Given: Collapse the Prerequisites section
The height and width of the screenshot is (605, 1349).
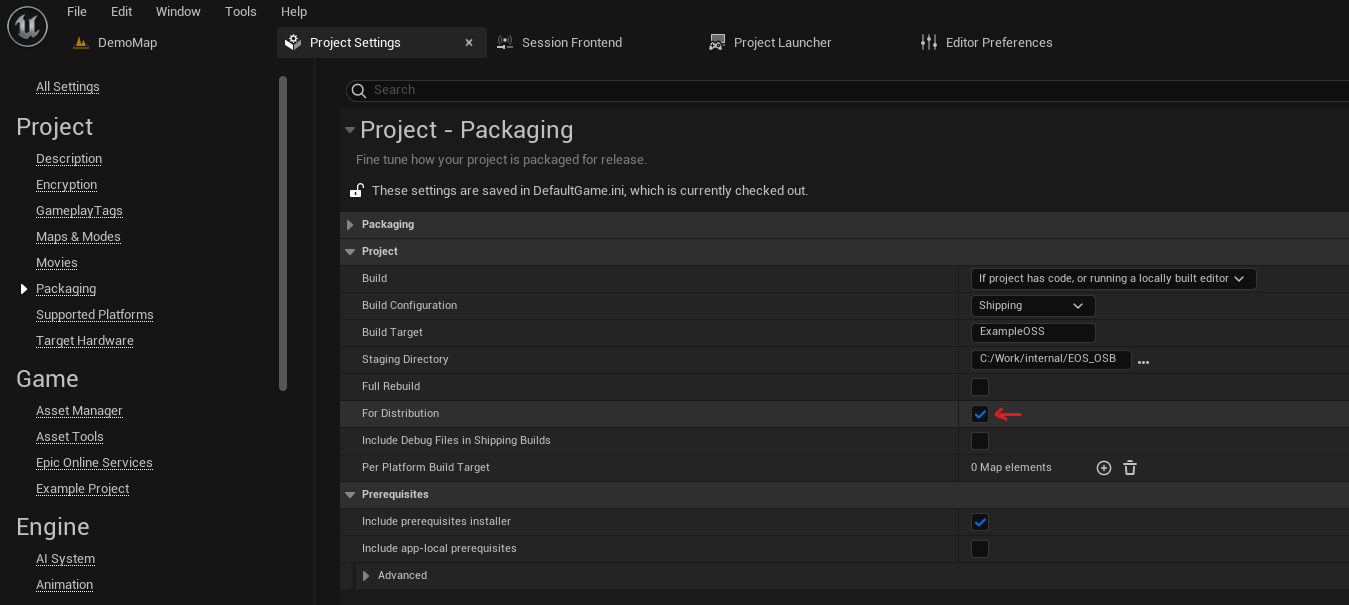Looking at the screenshot, I should coord(349,494).
